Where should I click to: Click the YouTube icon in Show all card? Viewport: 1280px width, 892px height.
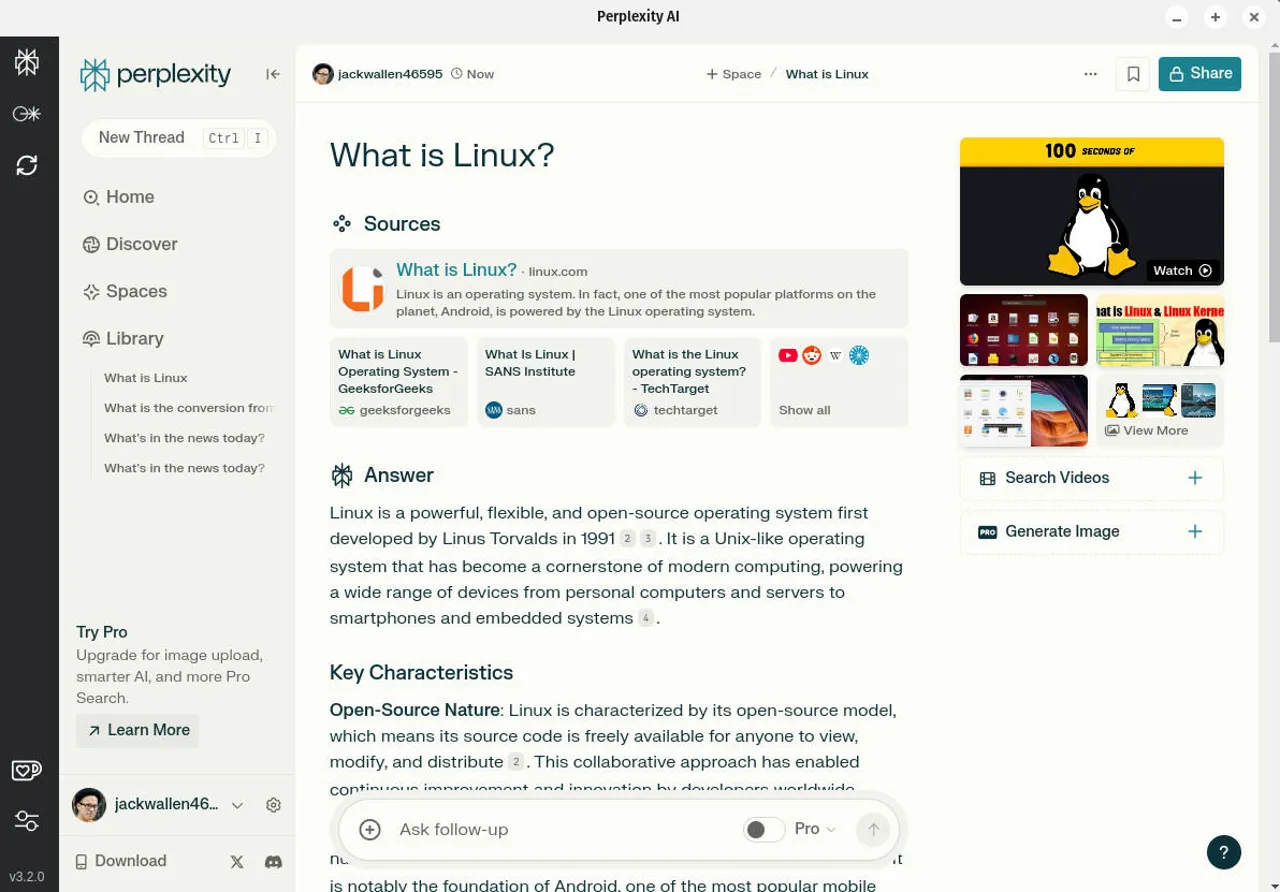click(788, 355)
